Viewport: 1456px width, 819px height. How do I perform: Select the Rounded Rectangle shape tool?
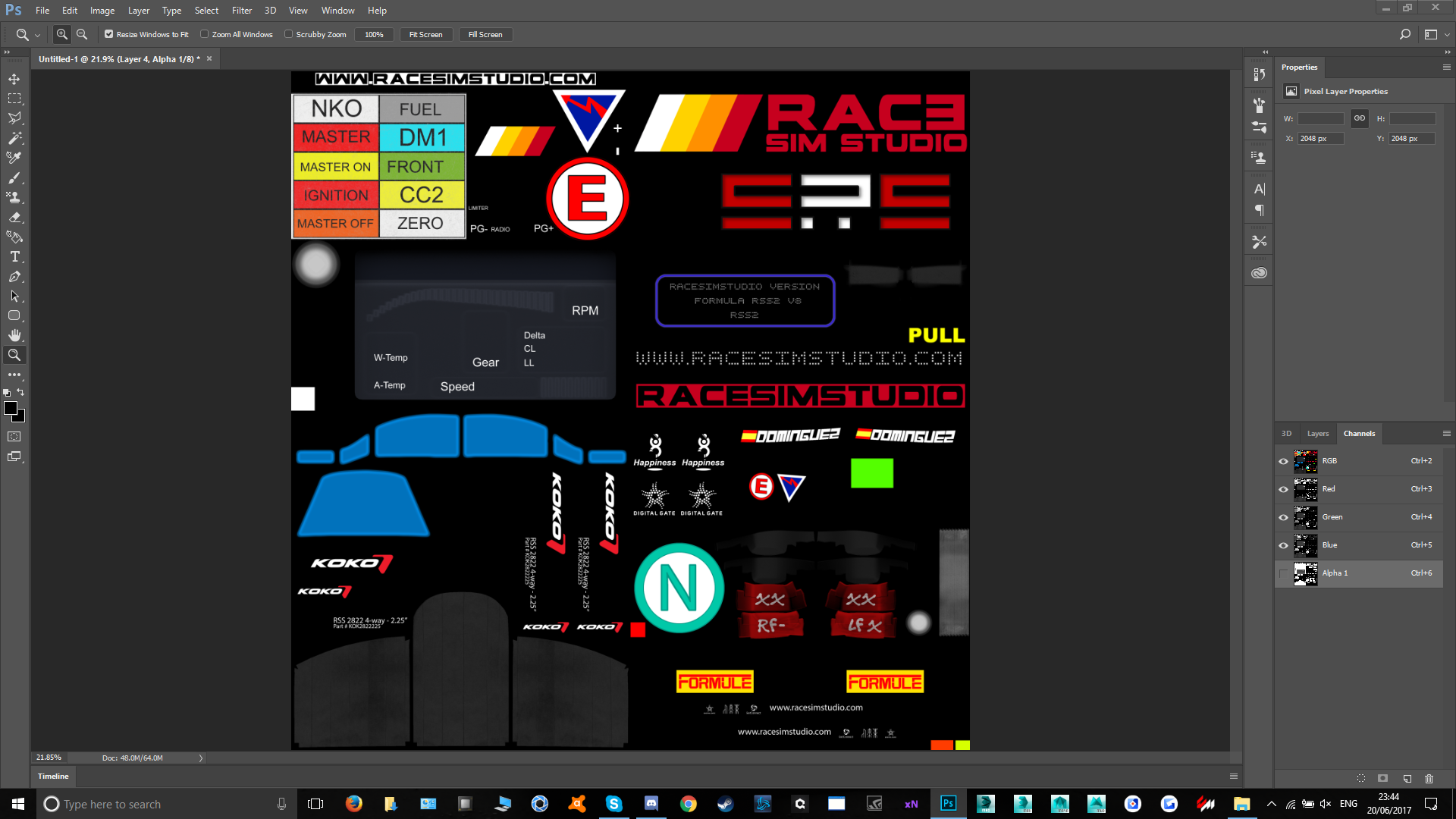pyautogui.click(x=14, y=315)
